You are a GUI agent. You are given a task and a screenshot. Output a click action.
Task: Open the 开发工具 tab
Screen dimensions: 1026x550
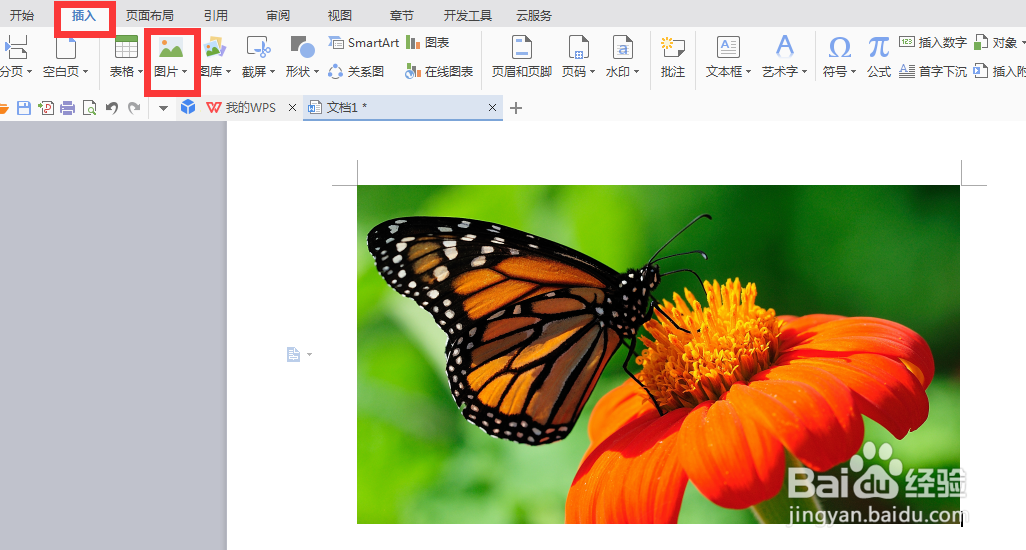(x=468, y=15)
